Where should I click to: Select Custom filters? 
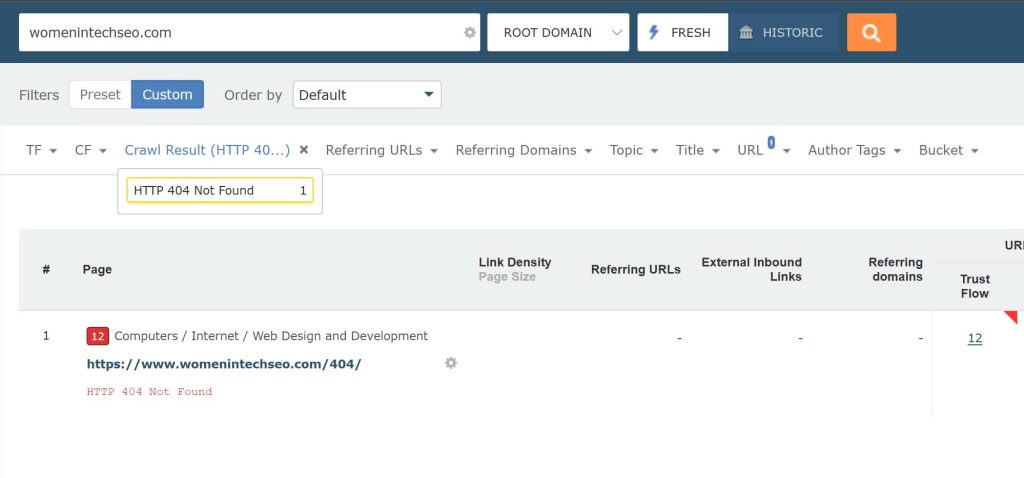(167, 95)
